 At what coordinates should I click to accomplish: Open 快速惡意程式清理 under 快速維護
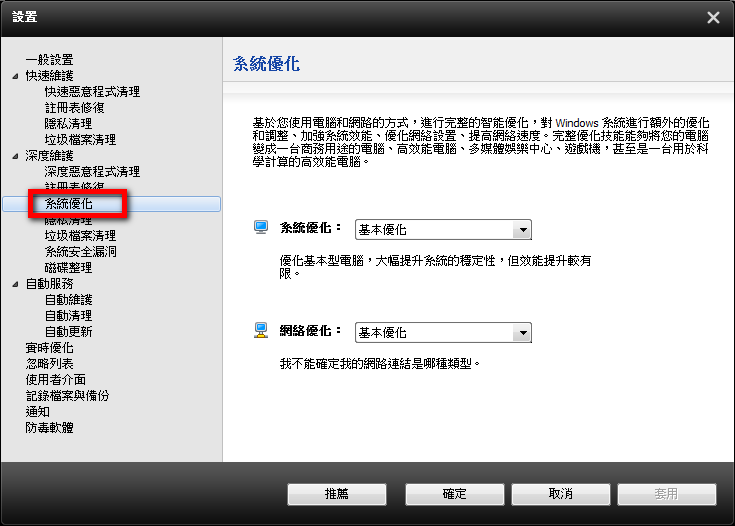point(92,92)
